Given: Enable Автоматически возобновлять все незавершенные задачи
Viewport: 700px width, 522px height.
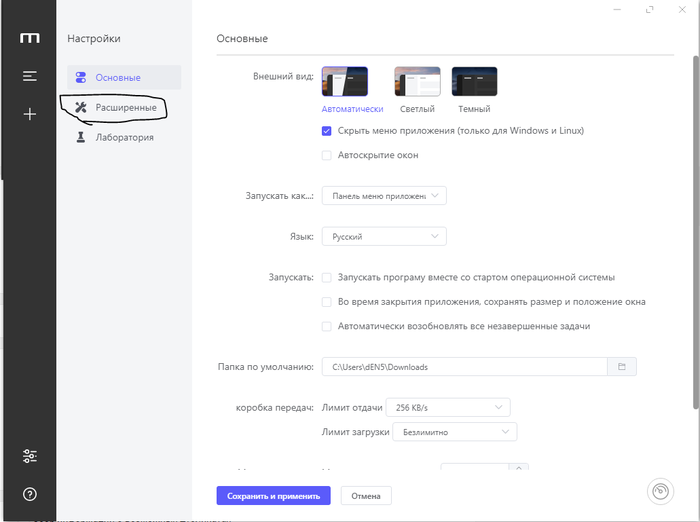Looking at the screenshot, I should 327,326.
